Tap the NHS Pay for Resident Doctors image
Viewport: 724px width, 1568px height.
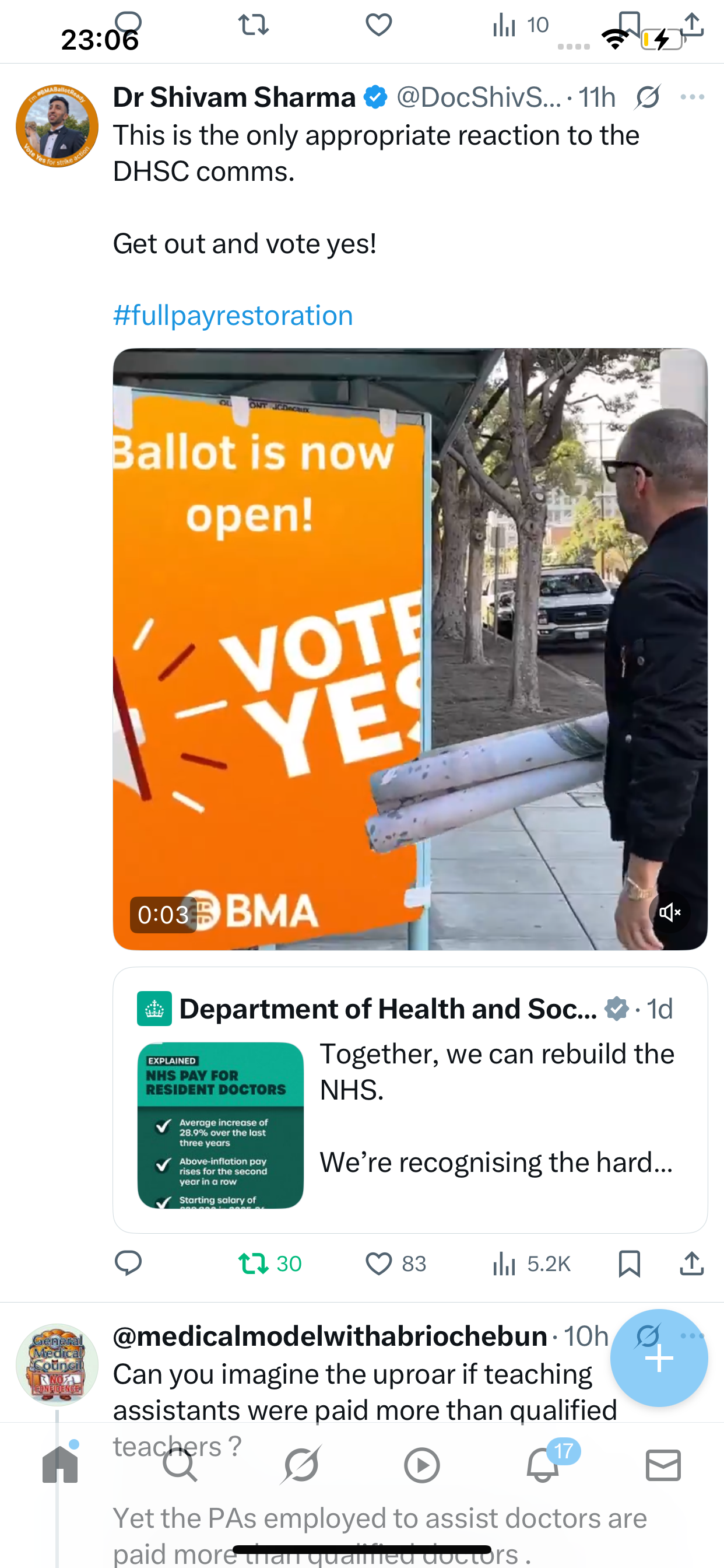point(220,1125)
